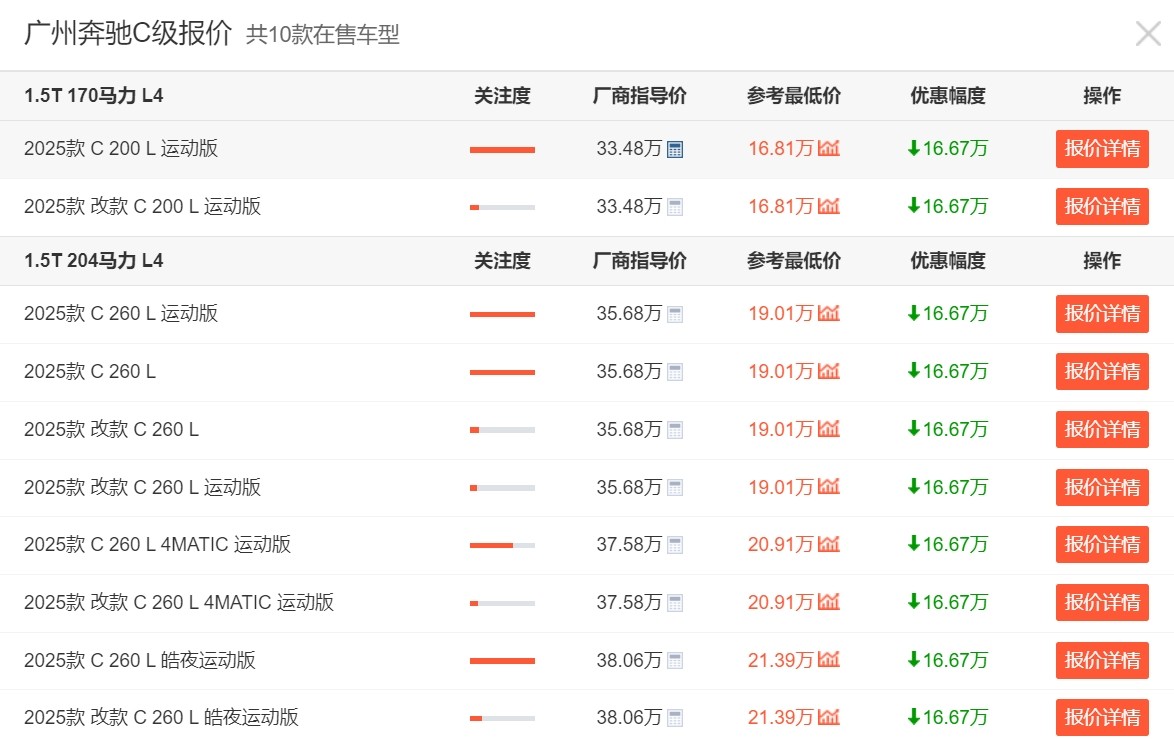The width and height of the screenshot is (1174, 739).
Task: Click 报价详情 for 2025款 C 260 L 运动版
Action: 1102,313
